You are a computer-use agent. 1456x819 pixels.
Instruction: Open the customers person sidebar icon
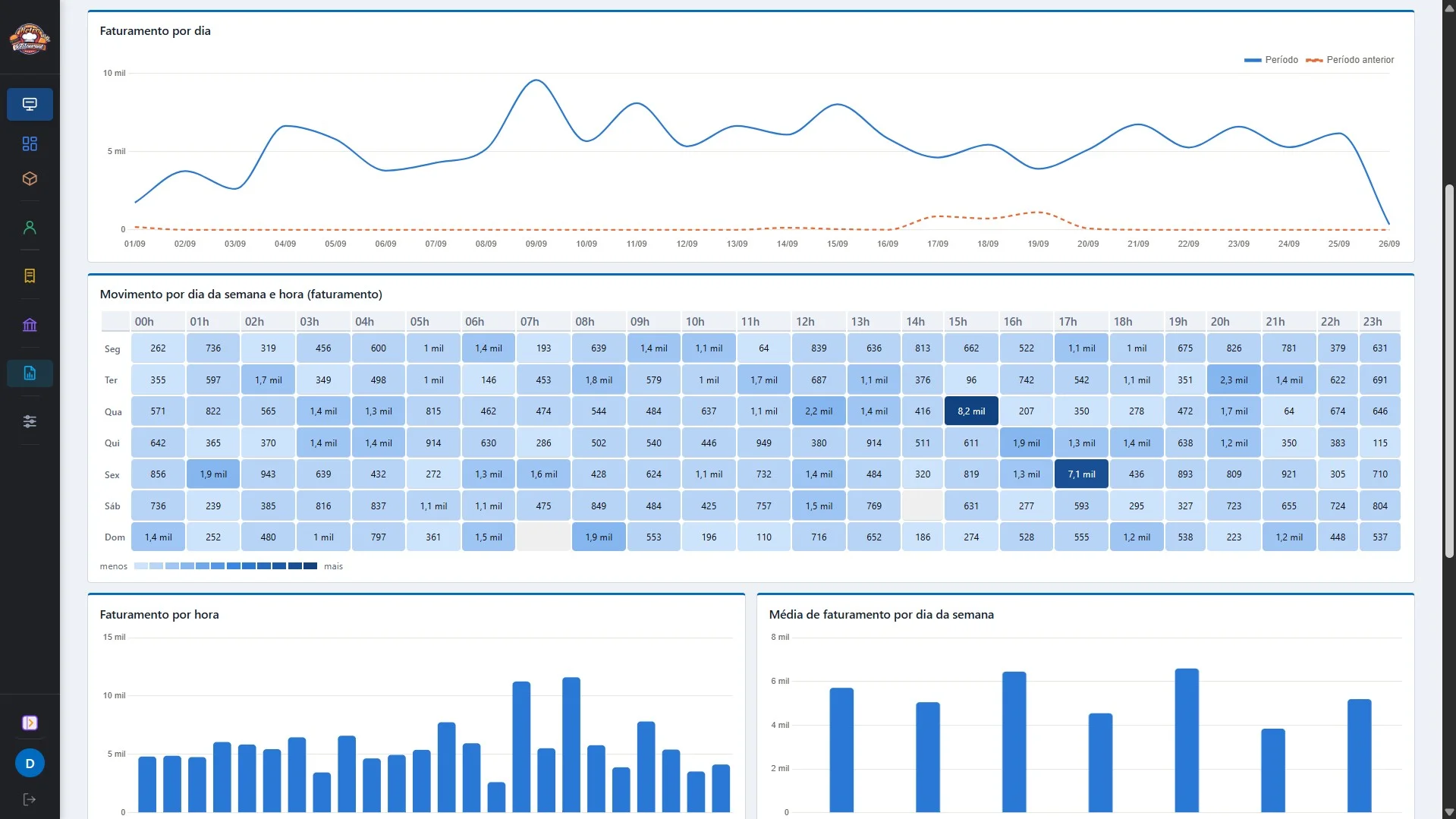30,228
